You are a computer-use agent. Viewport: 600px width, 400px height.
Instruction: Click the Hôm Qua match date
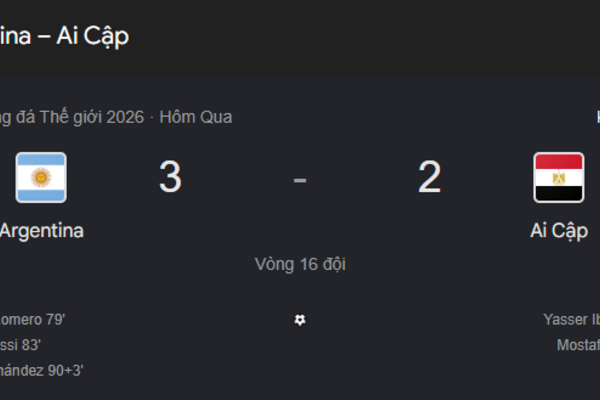(x=196, y=117)
